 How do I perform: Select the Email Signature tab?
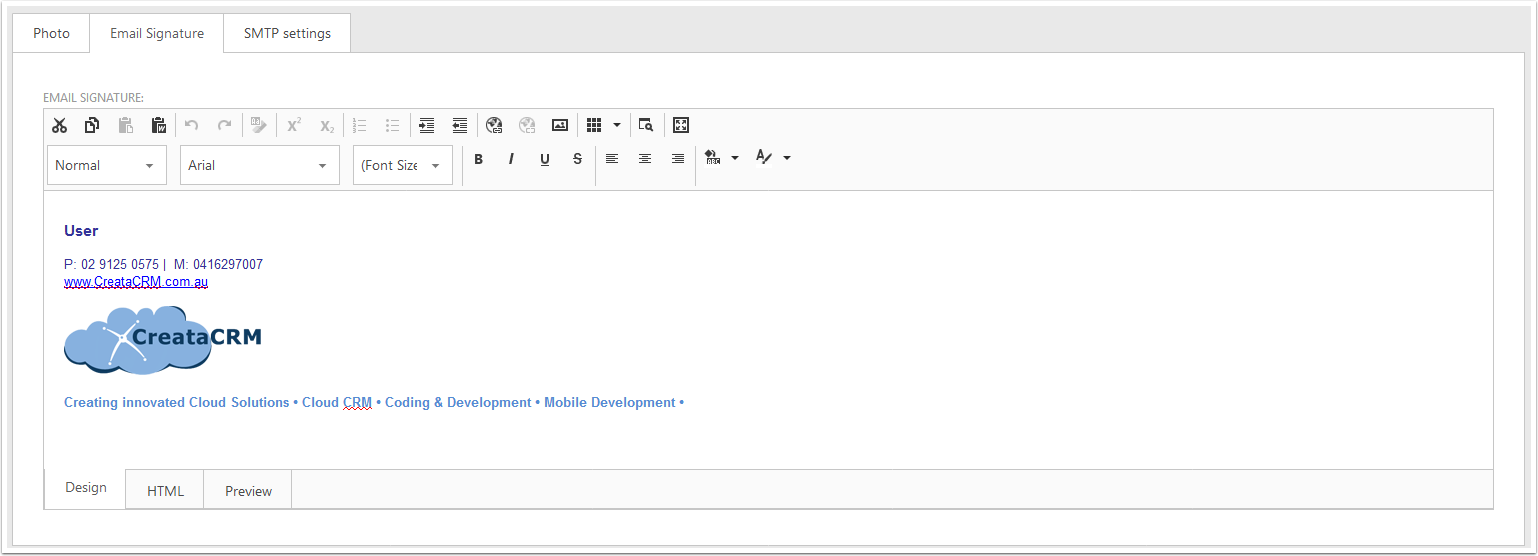pos(157,33)
